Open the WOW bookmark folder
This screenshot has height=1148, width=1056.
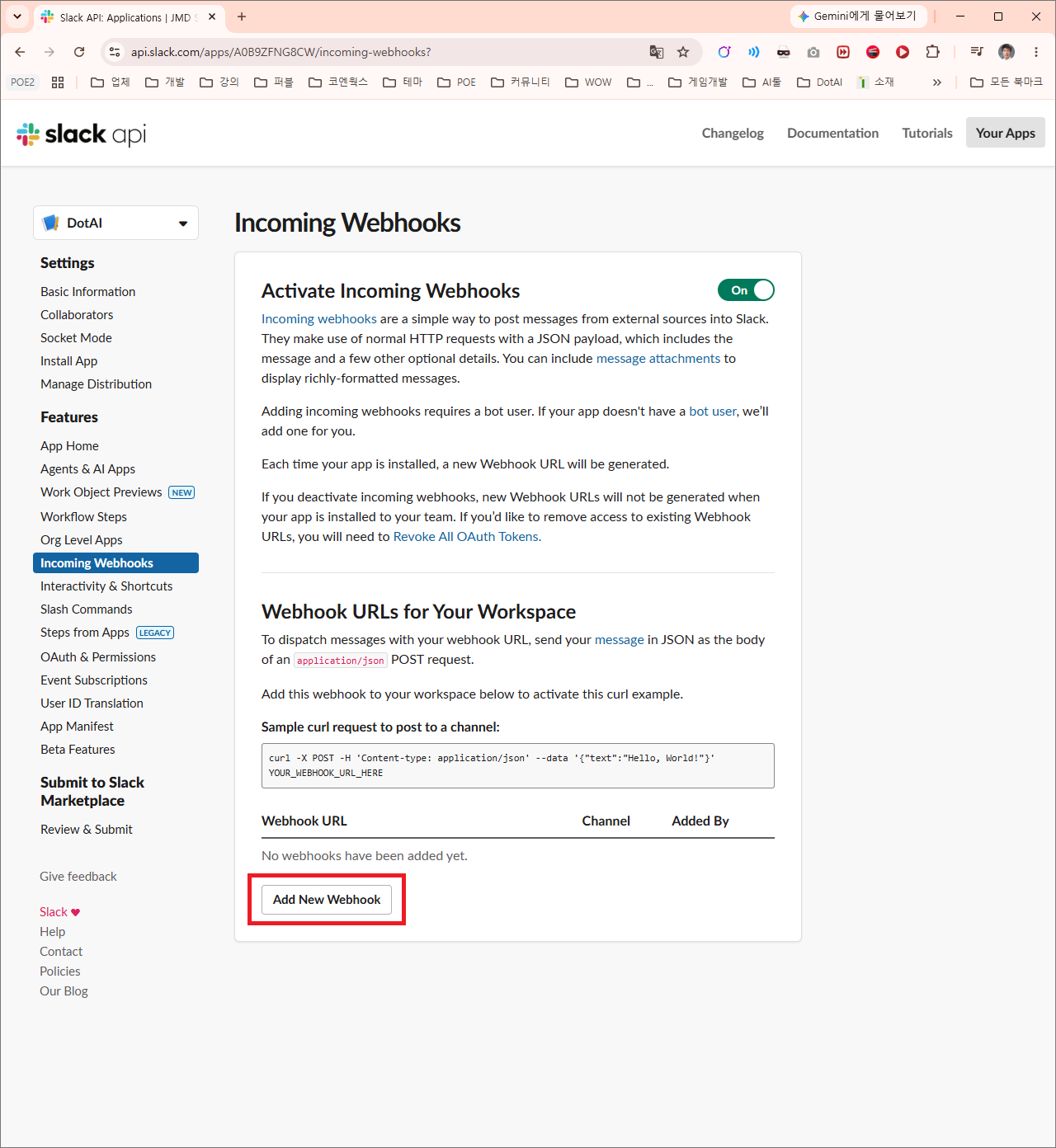pyautogui.click(x=589, y=82)
